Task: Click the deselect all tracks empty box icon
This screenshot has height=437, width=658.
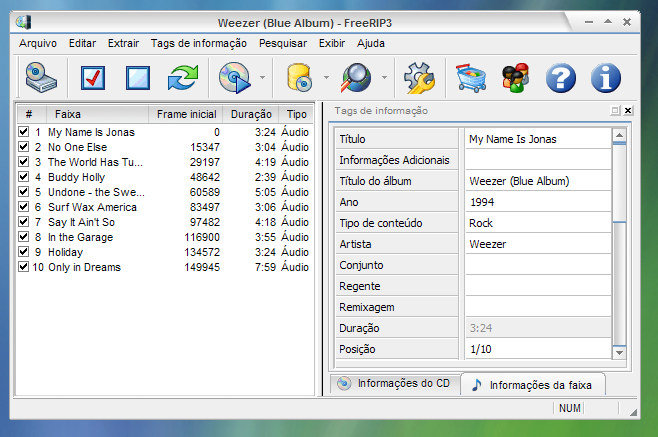Action: coord(138,78)
